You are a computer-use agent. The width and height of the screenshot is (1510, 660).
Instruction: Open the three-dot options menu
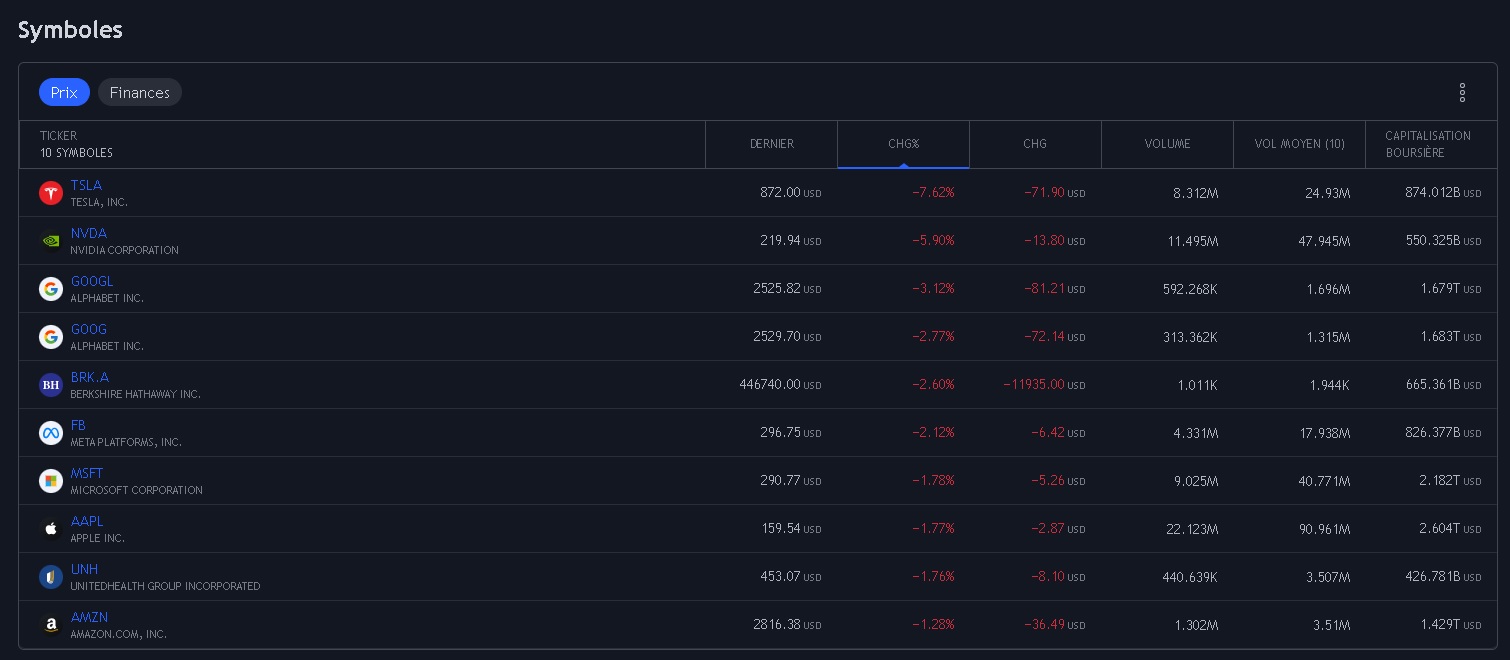(1462, 93)
